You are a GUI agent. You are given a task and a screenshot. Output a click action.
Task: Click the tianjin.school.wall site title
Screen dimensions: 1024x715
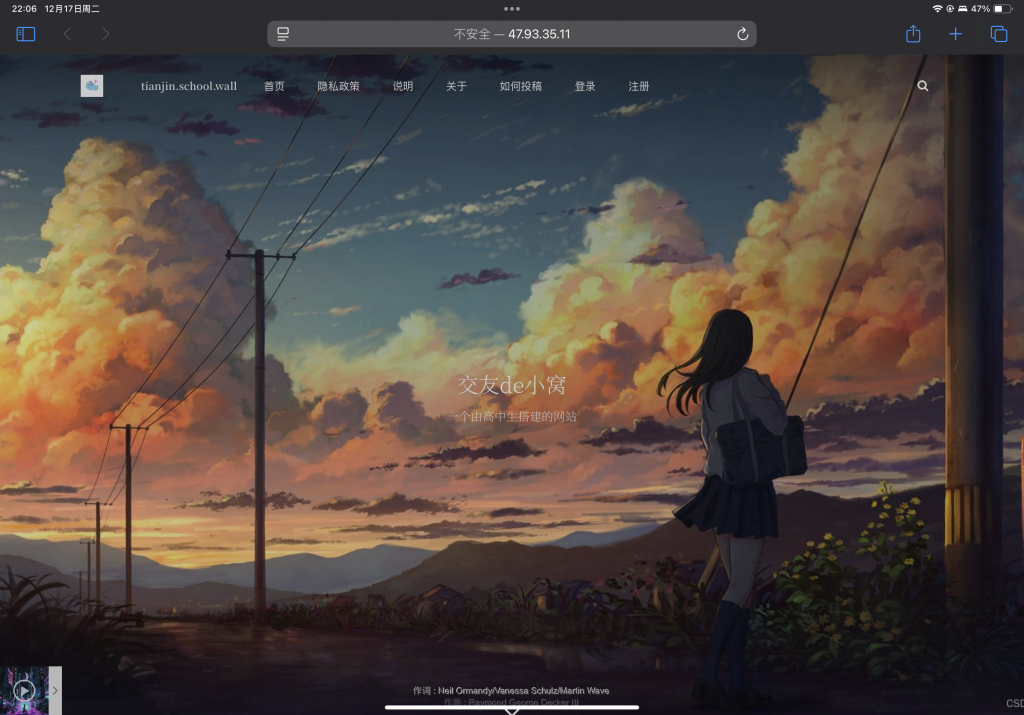pos(189,86)
